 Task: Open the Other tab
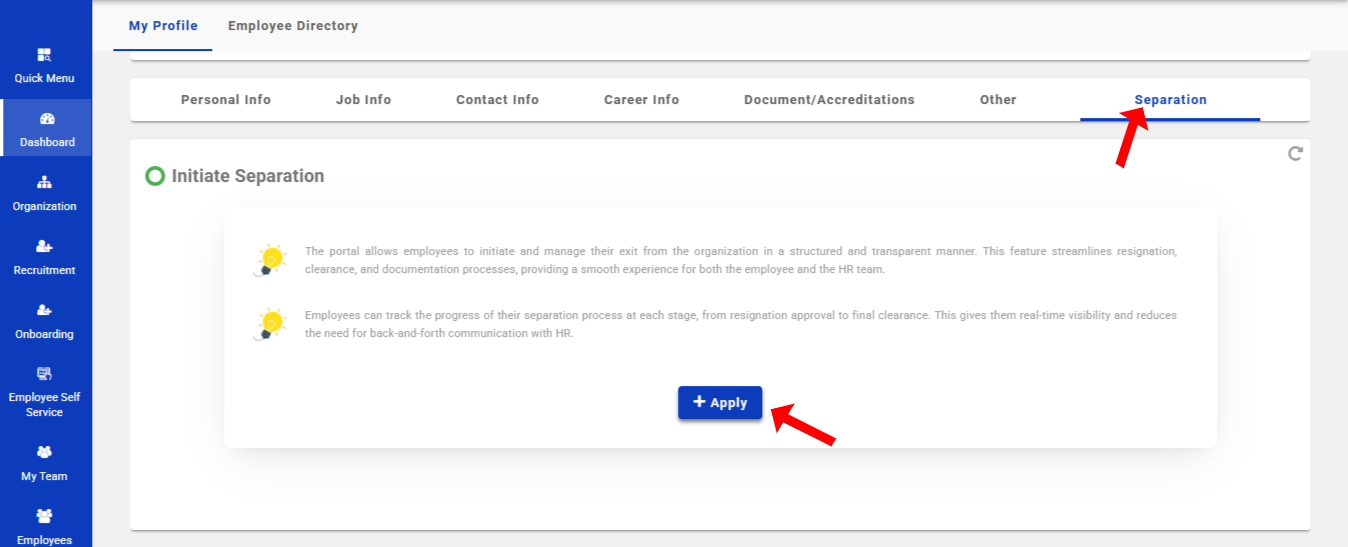coord(998,100)
